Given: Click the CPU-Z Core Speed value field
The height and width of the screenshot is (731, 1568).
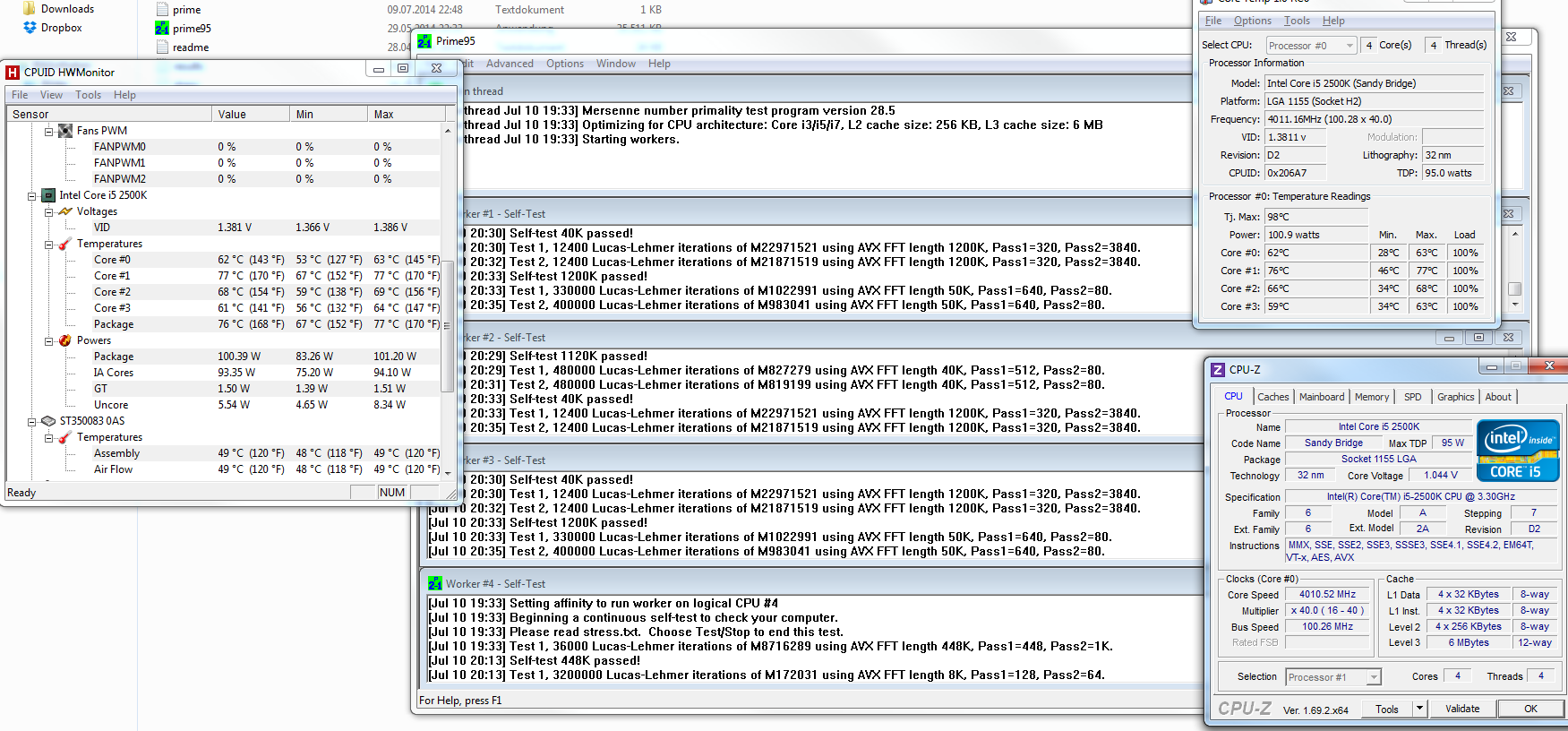Looking at the screenshot, I should (x=1327, y=595).
